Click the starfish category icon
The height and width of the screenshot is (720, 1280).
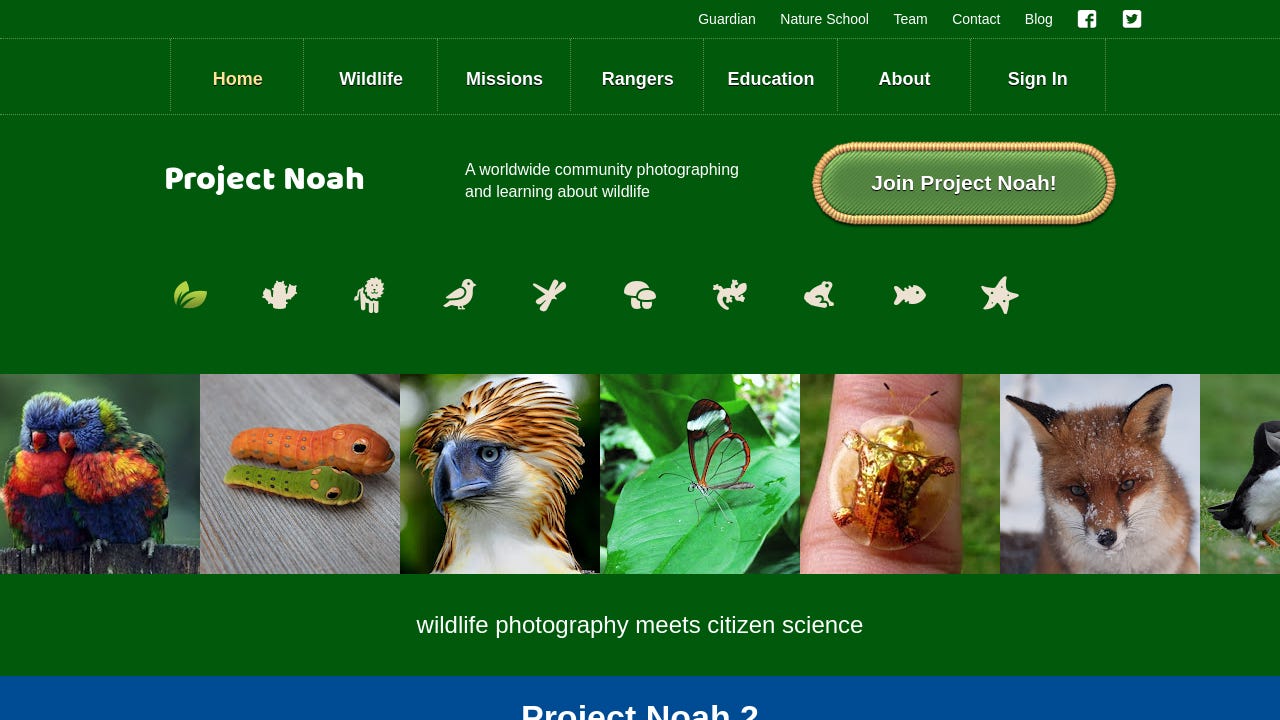click(1000, 295)
